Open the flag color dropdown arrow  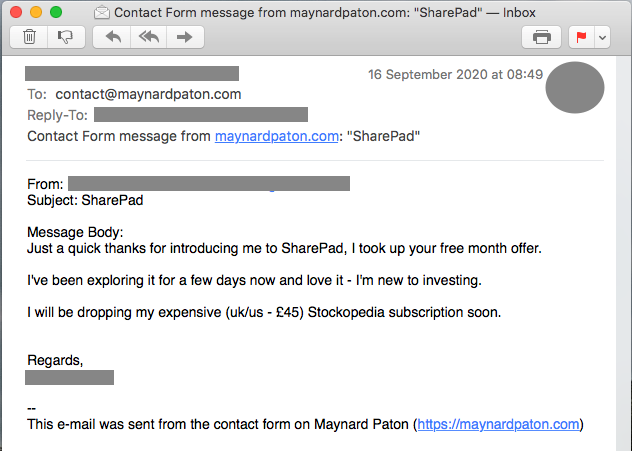pyautogui.click(x=602, y=37)
